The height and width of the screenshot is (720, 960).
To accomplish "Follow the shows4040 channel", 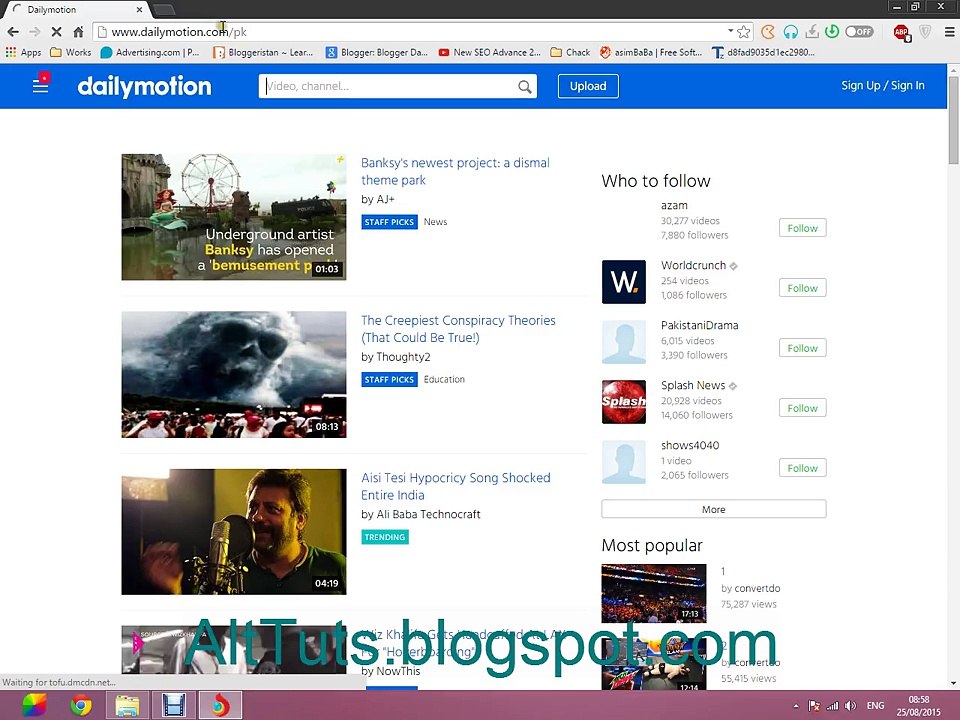I will click(x=802, y=468).
